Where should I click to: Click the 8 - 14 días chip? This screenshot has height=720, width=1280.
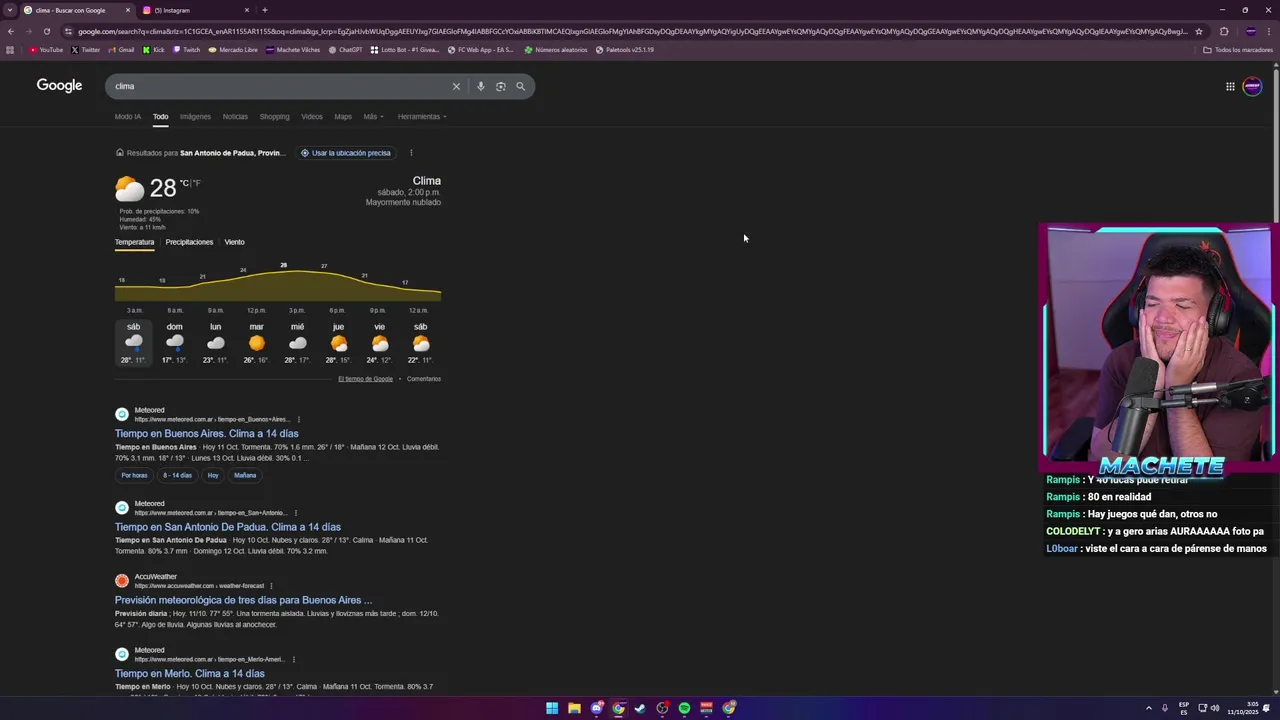pos(177,475)
